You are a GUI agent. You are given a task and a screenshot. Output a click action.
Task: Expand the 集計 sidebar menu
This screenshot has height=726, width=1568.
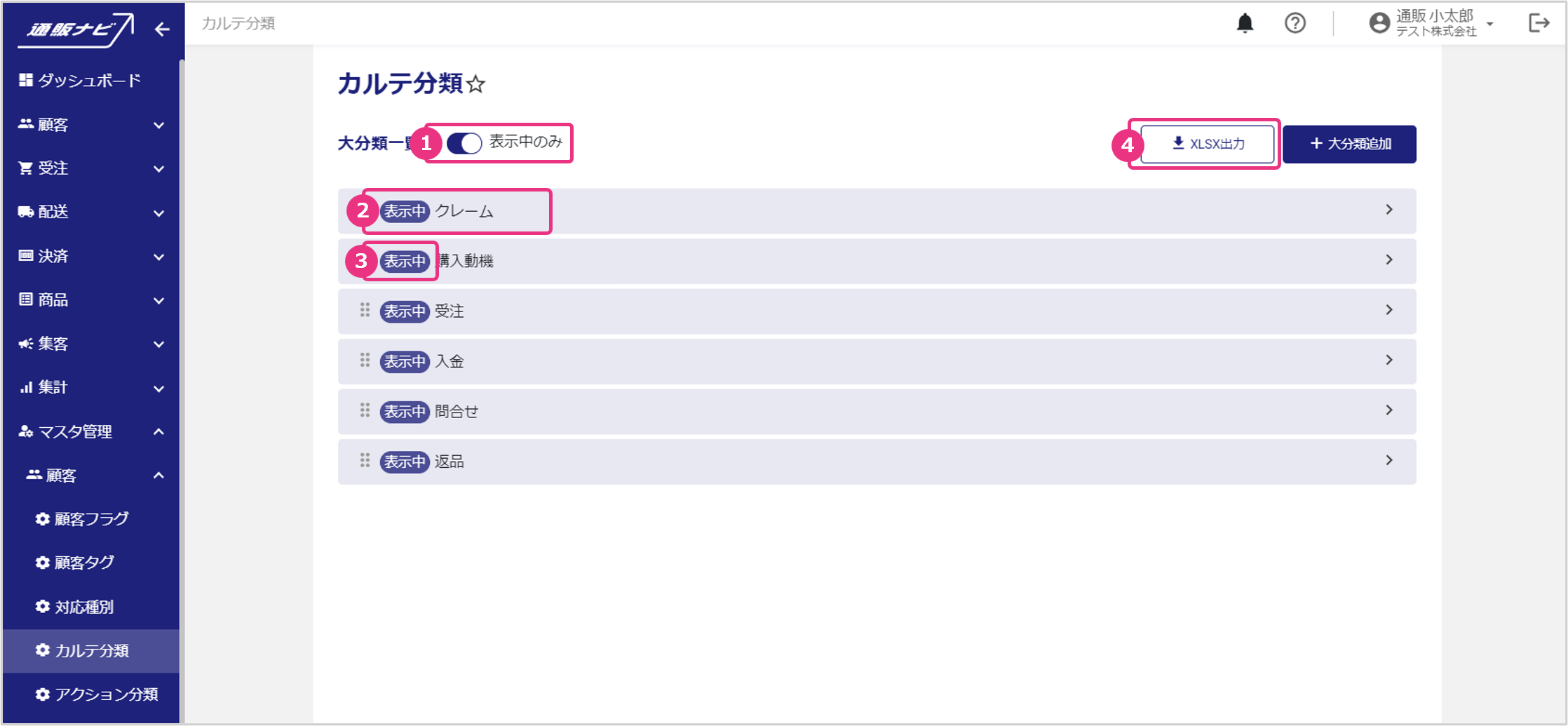click(x=159, y=388)
